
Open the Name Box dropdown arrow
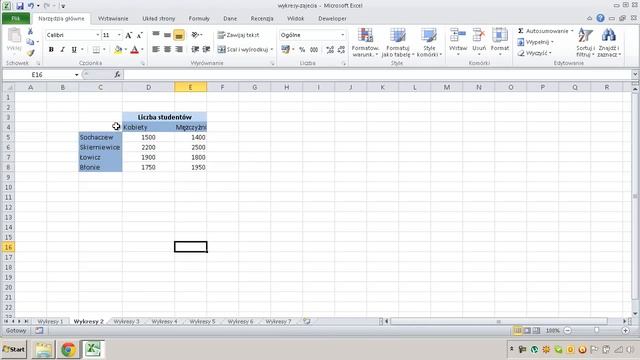coord(76,75)
